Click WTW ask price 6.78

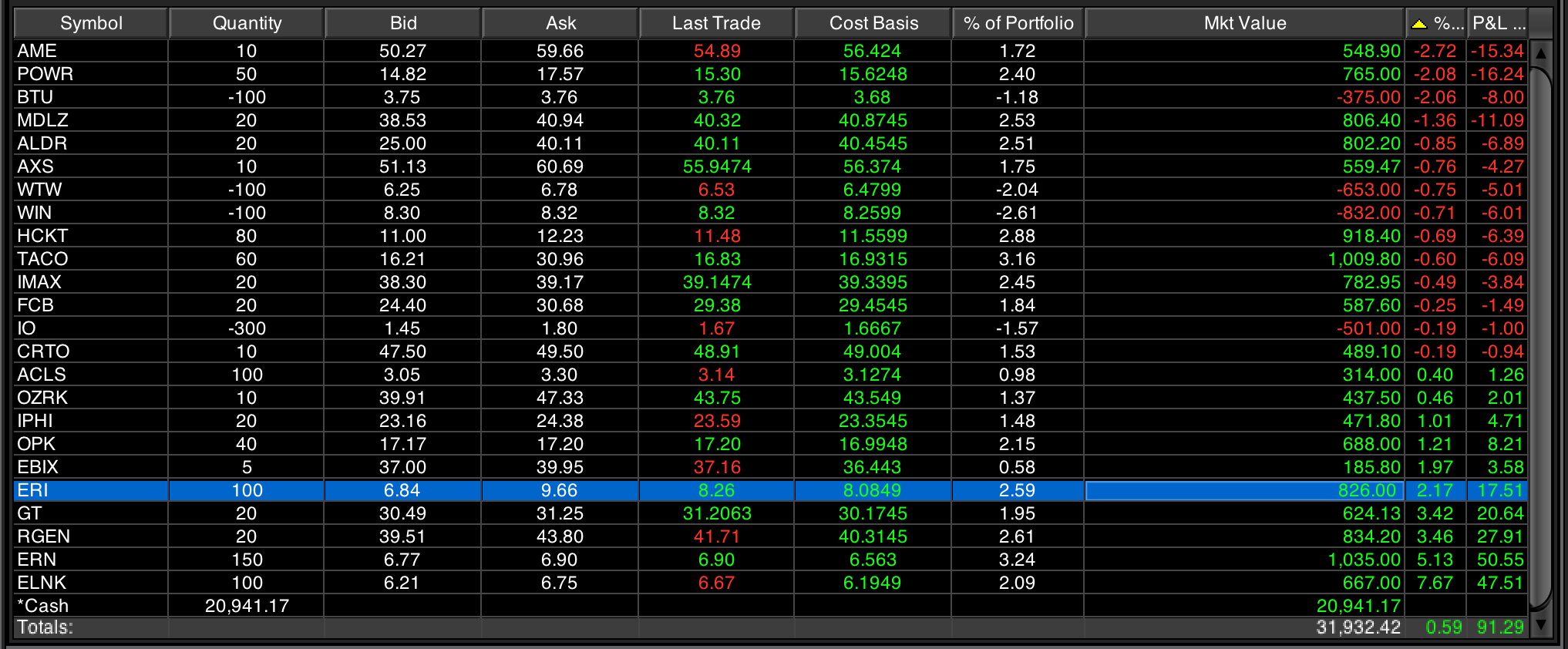point(560,190)
